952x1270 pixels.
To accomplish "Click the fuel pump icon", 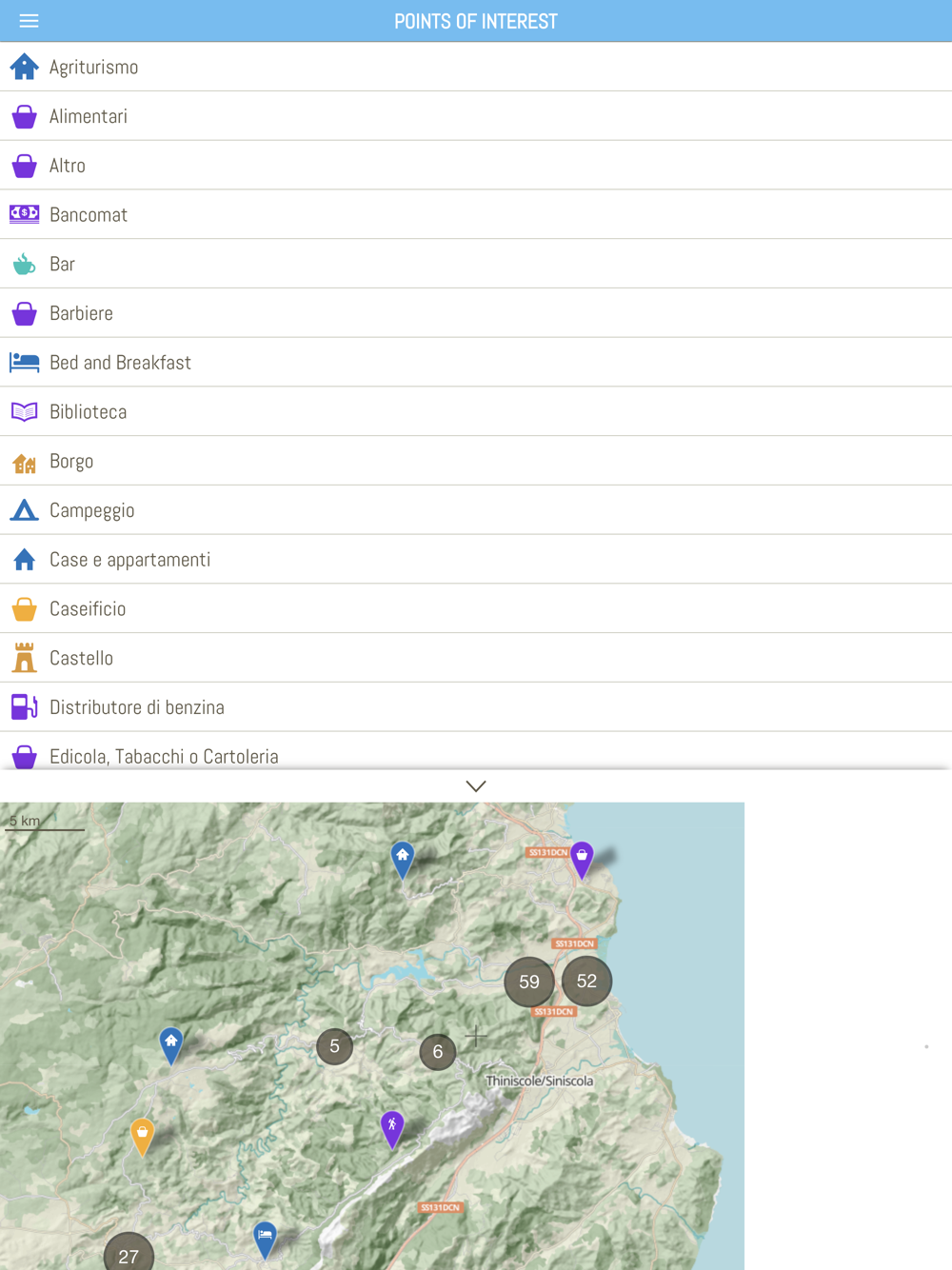I will (x=25, y=706).
